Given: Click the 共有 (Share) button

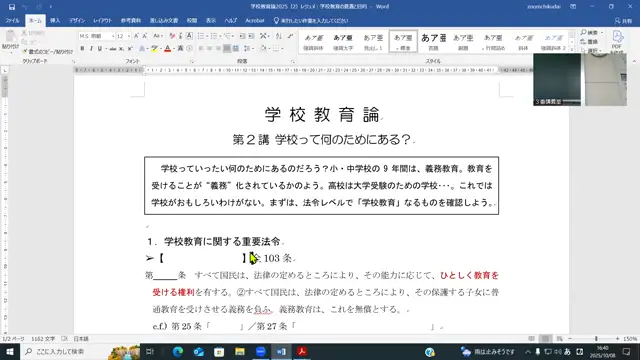Looking at the screenshot, I should coord(623,21).
